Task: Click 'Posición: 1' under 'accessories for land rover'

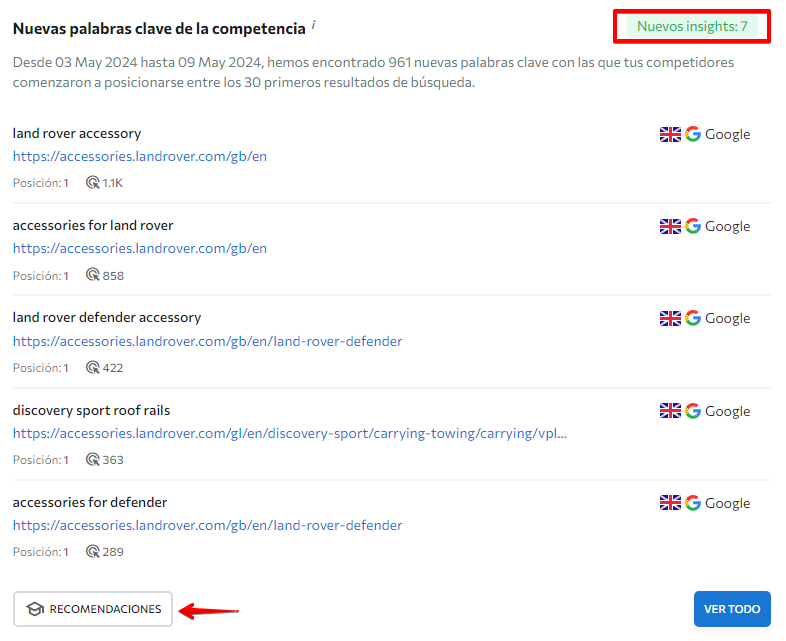Action: [41, 276]
